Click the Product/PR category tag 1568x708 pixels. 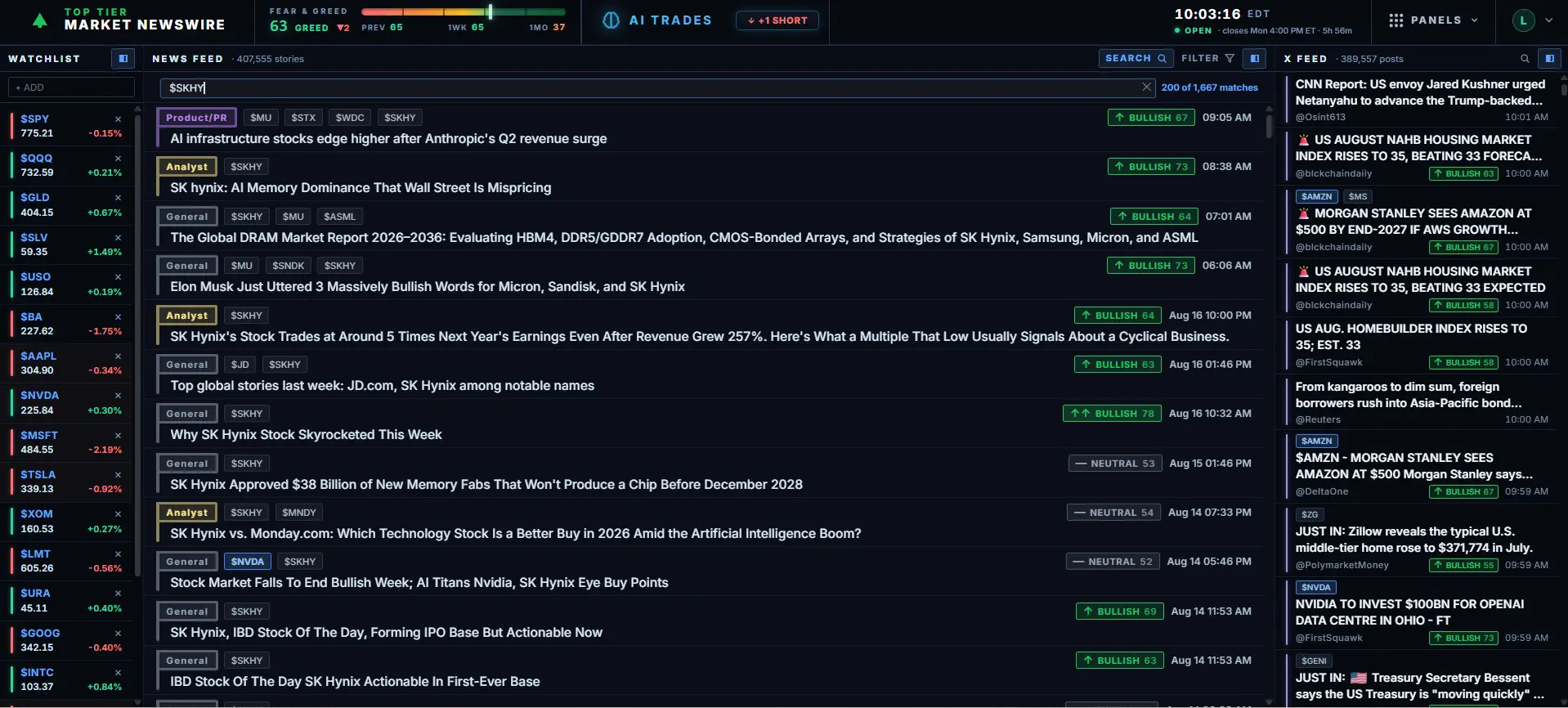(x=196, y=118)
